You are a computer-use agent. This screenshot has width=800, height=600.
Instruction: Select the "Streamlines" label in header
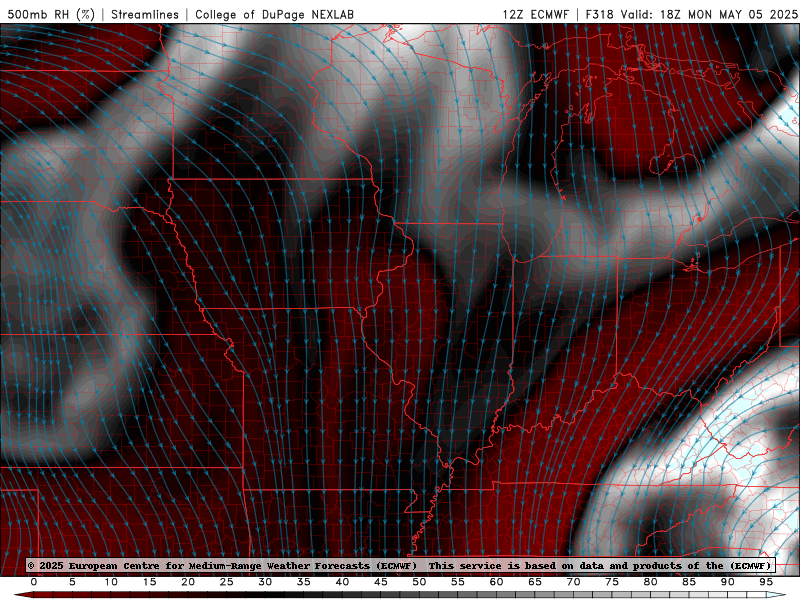[x=145, y=14]
